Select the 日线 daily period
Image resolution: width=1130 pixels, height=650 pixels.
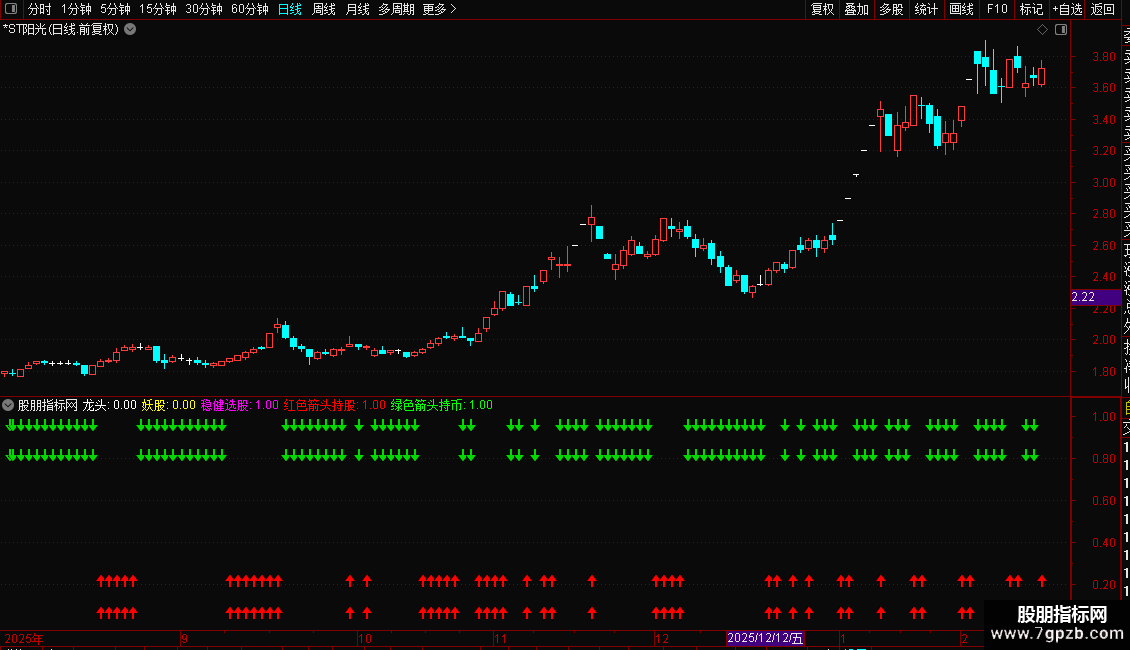[290, 9]
